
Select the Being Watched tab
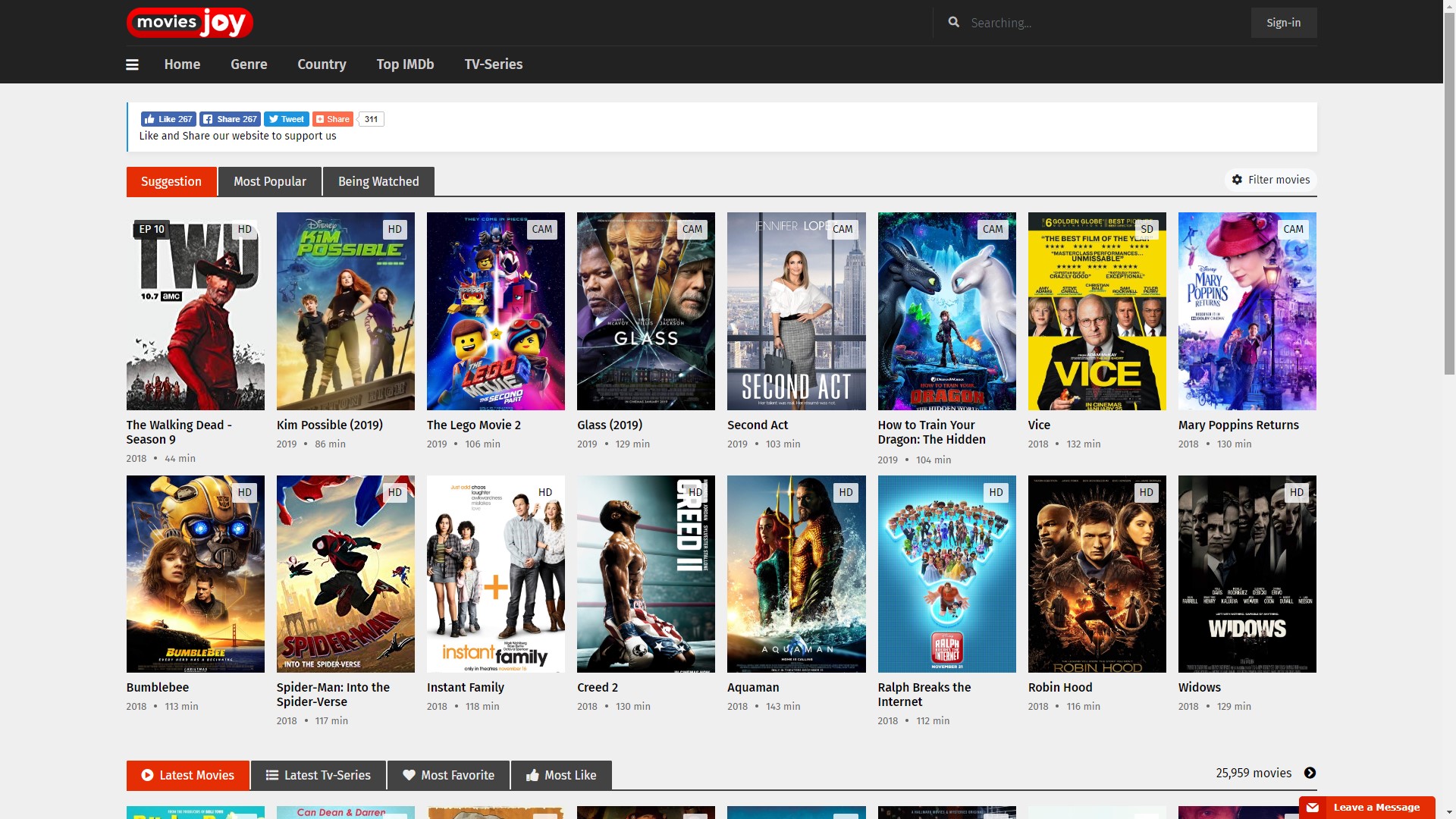pos(378,181)
